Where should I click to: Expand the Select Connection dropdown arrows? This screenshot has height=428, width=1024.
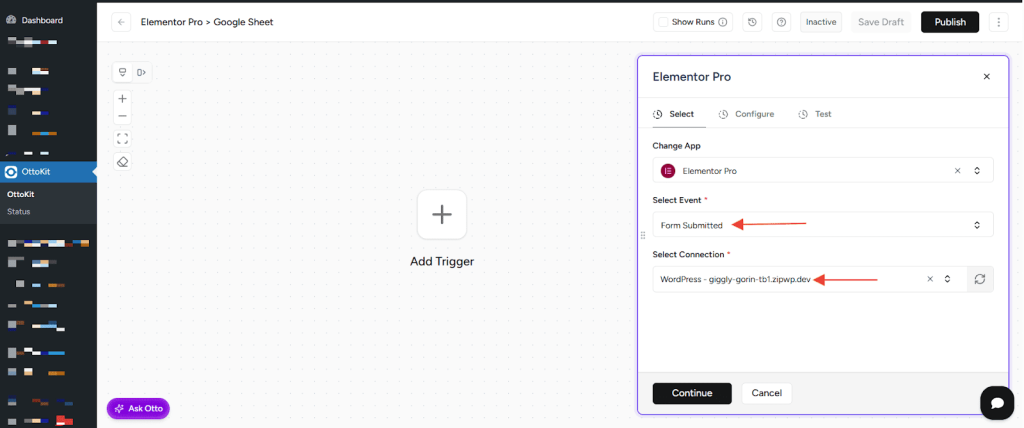(x=947, y=279)
